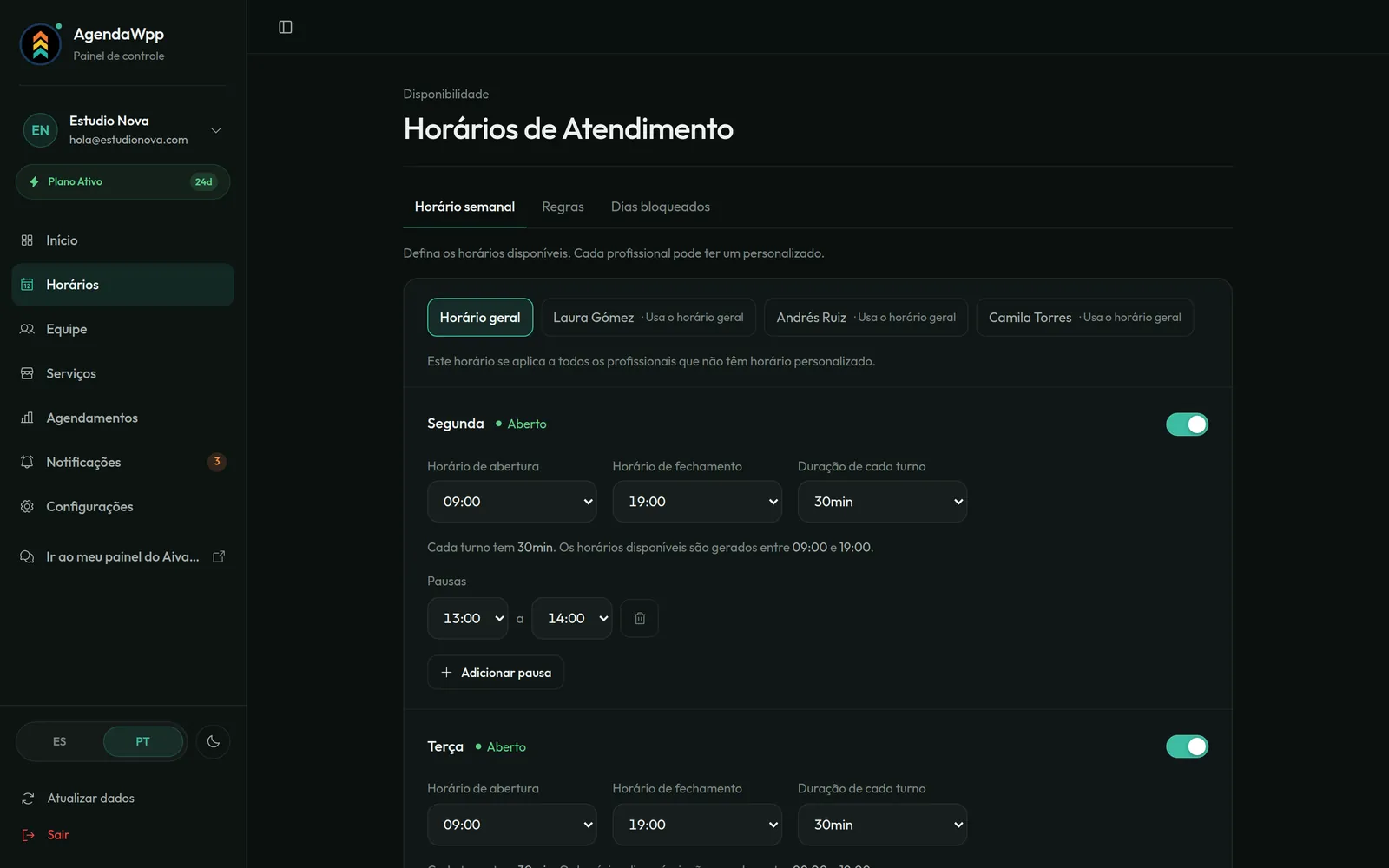Click the Notificações bell icon
This screenshot has height=868, width=1389.
27,462
